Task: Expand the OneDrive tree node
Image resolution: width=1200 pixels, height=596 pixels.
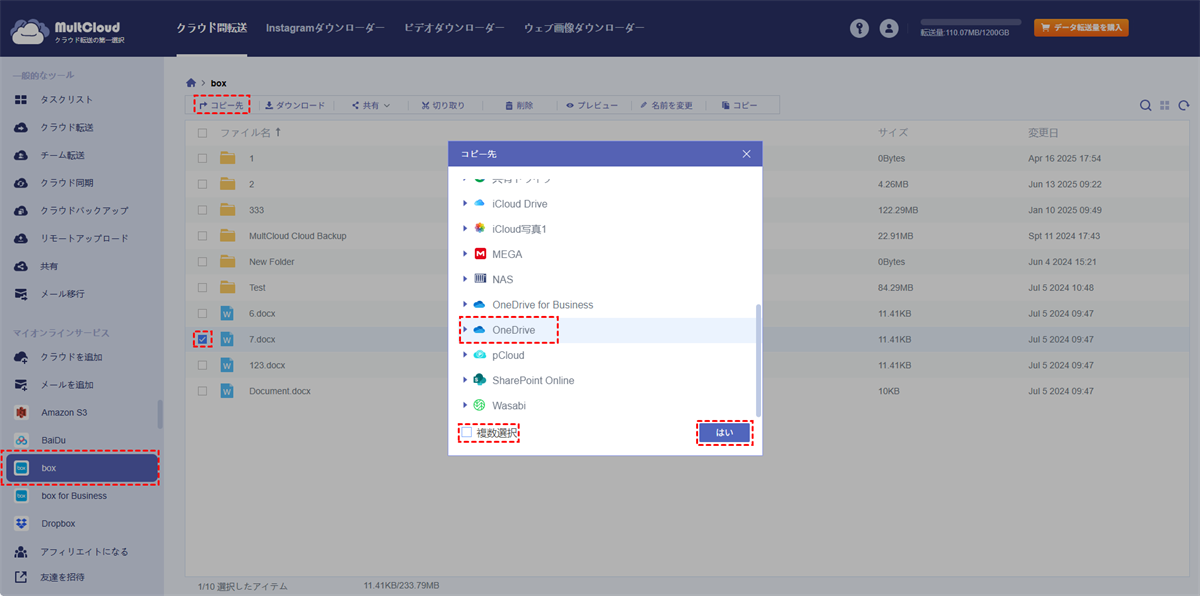Action: pos(465,330)
